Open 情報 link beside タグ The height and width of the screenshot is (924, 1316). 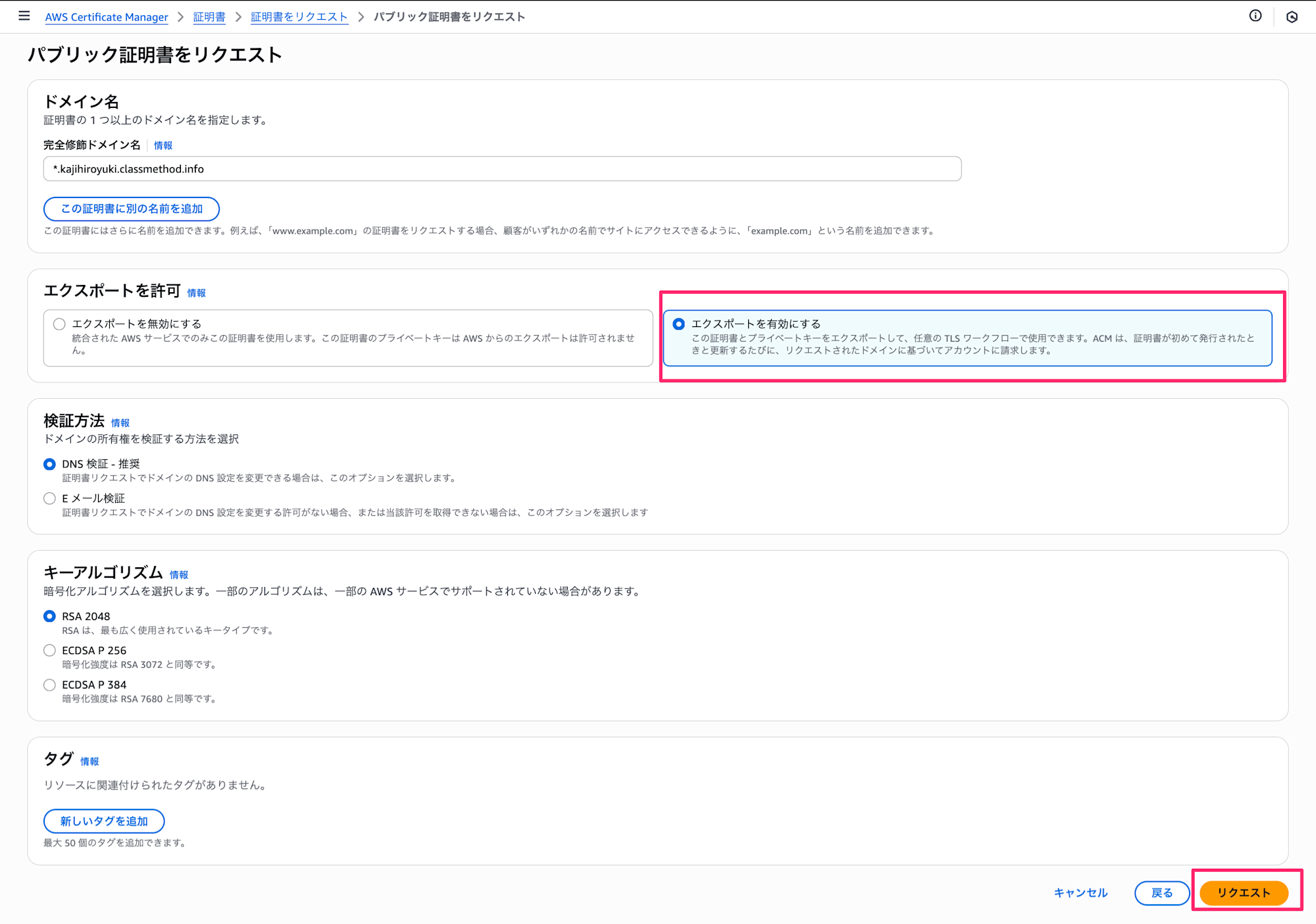(x=89, y=761)
